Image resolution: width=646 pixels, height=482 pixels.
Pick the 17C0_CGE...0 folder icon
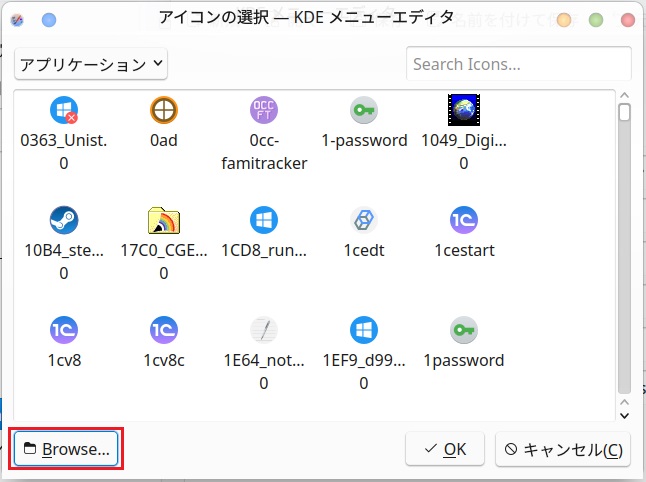click(163, 220)
